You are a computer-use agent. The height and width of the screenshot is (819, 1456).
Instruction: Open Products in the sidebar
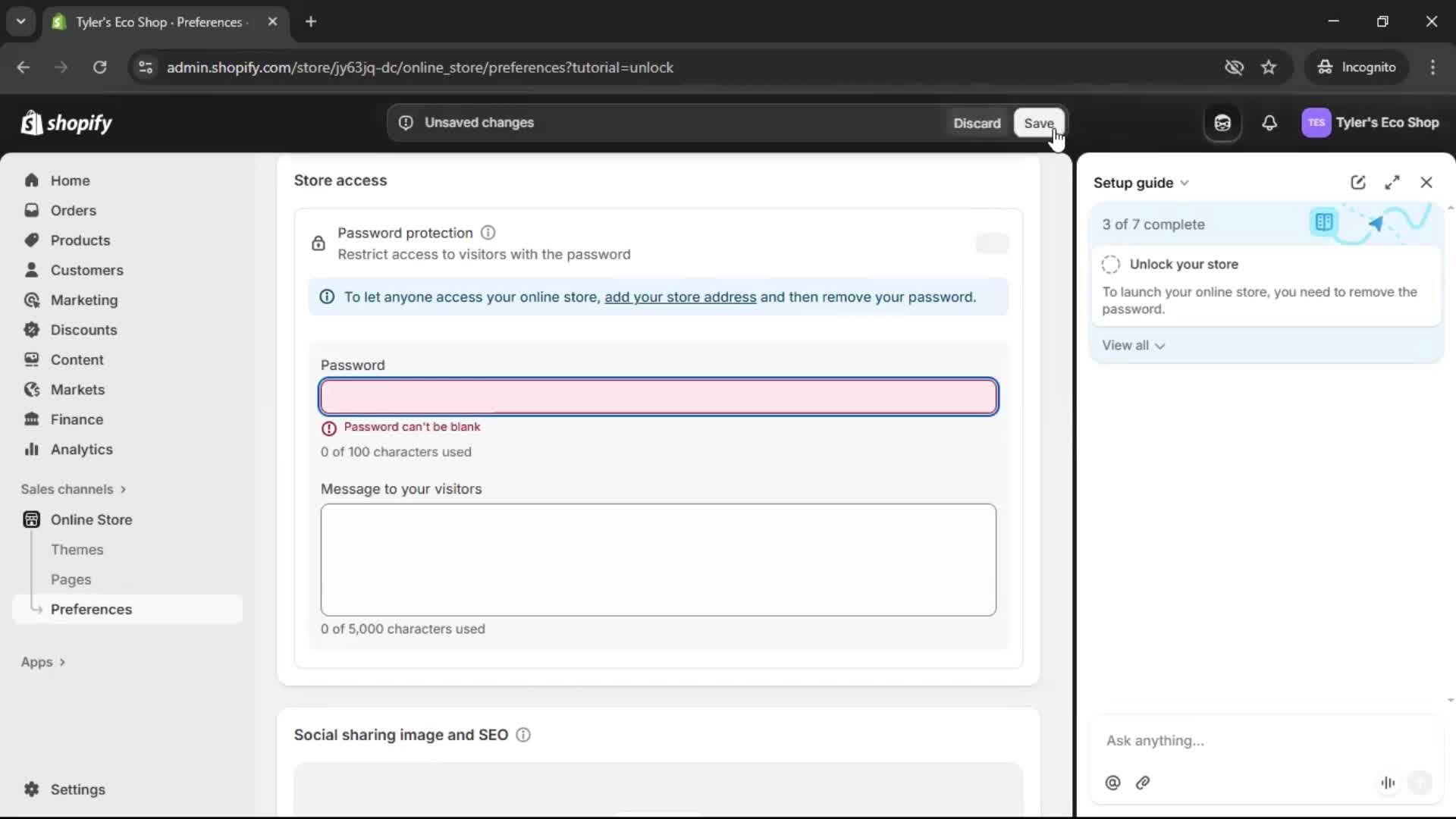tap(80, 240)
